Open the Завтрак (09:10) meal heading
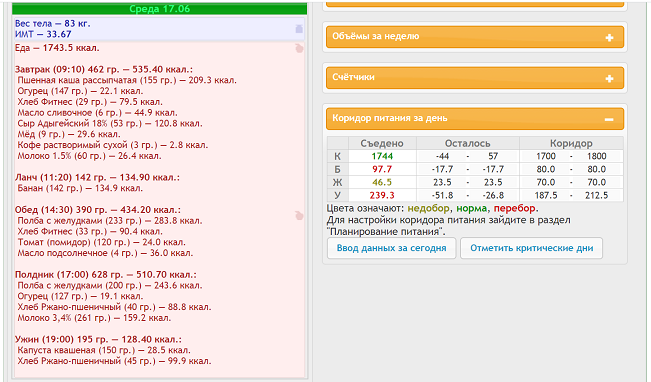651x382 pixels. [104, 69]
